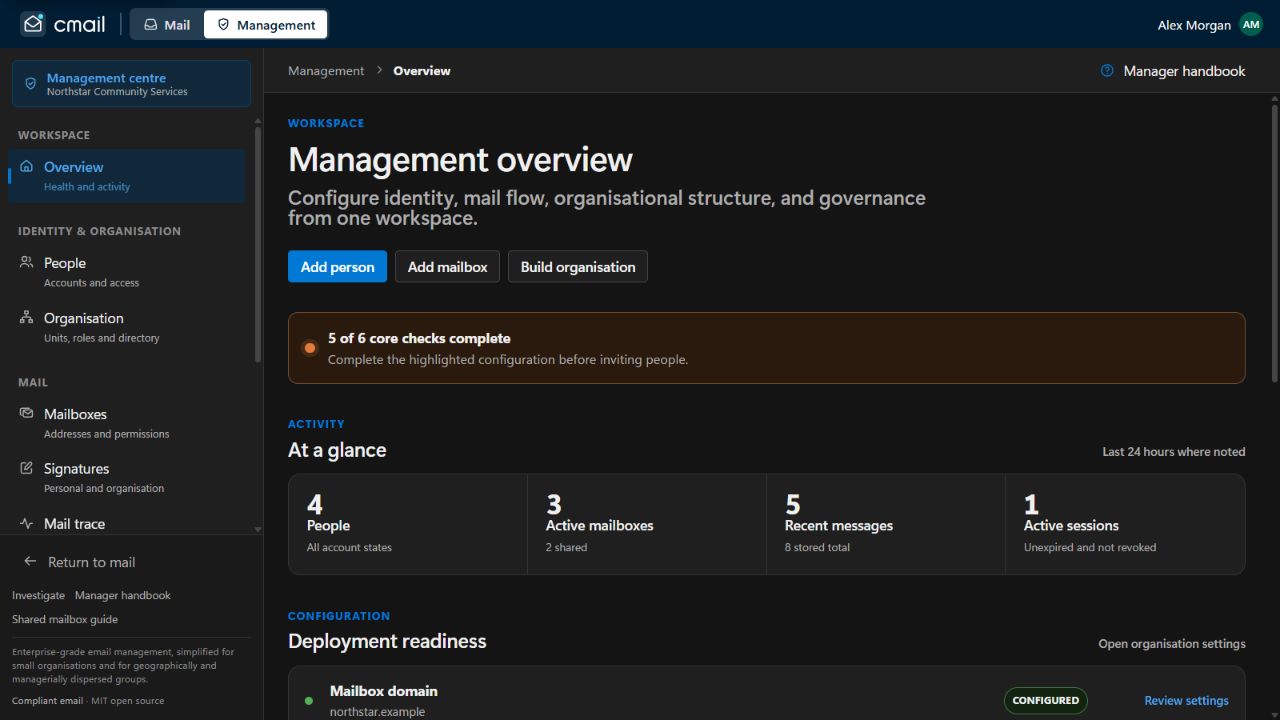Click the sidebar scrollbar thumb
The image size is (1280, 720).
257,244
